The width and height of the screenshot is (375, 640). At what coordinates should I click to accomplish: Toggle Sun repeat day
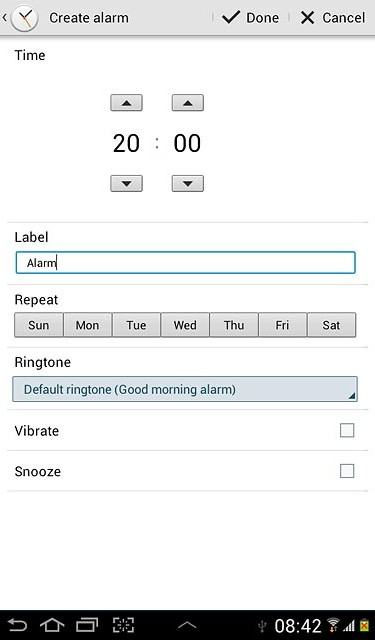pos(39,325)
